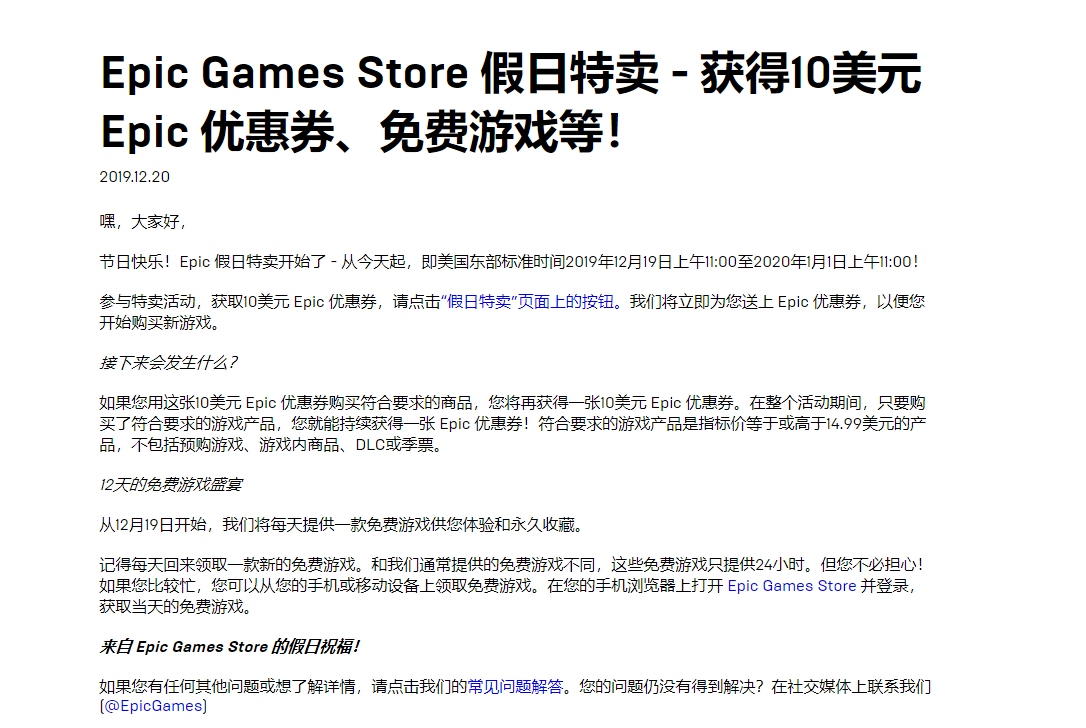Click the title line "Epic 优惠券、免费游戏等！"
The image size is (1086, 728).
(363, 132)
